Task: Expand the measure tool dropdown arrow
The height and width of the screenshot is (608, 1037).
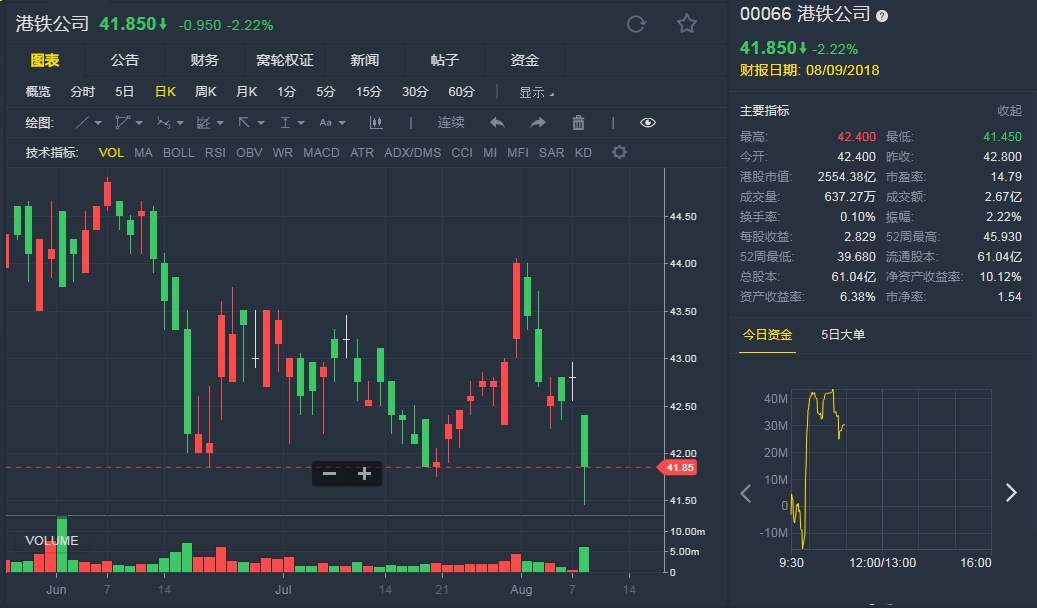Action: click(x=301, y=123)
